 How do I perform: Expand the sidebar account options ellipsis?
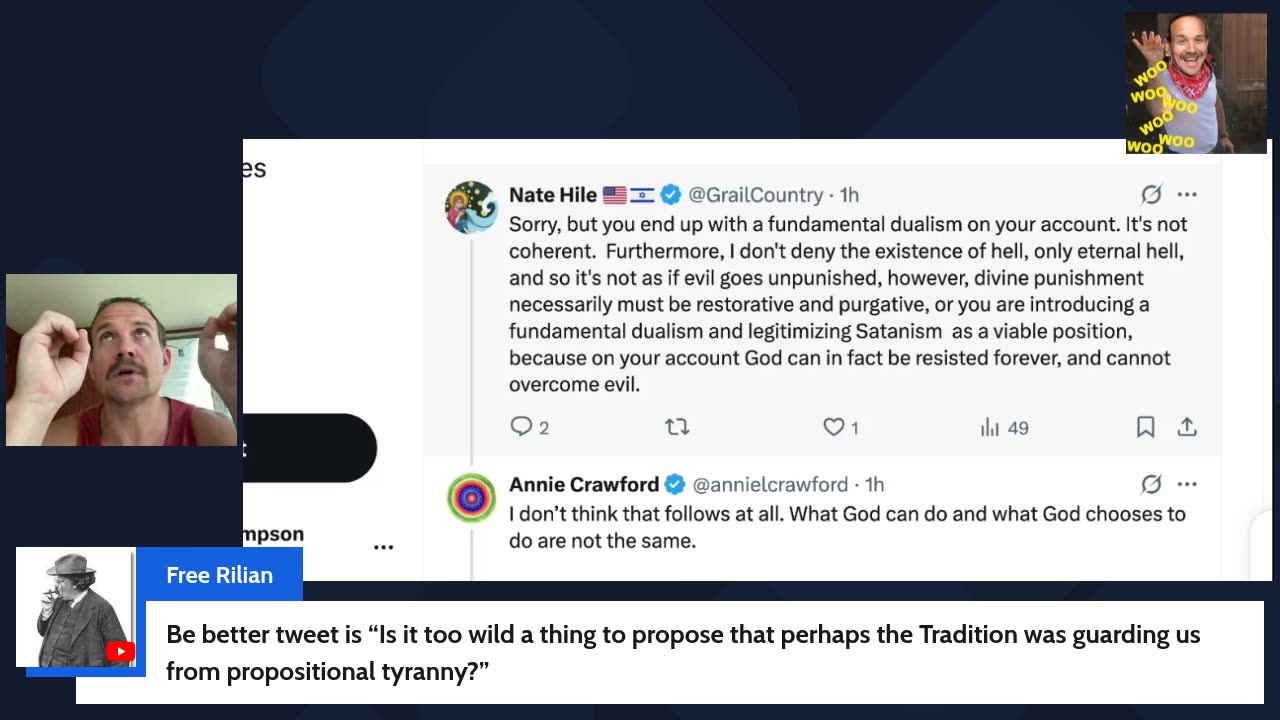coord(383,547)
